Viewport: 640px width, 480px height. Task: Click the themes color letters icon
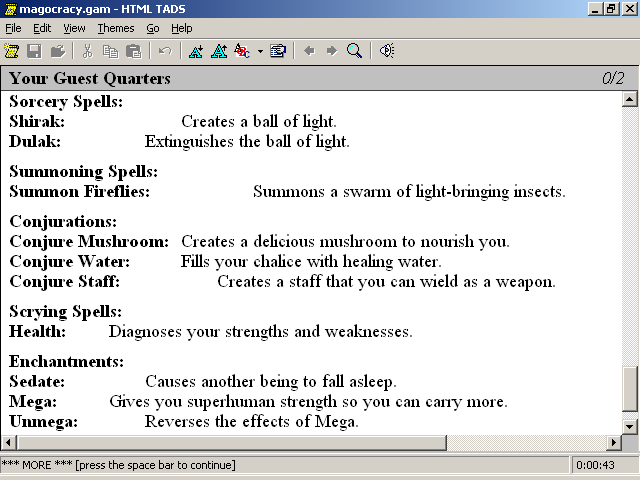point(242,50)
